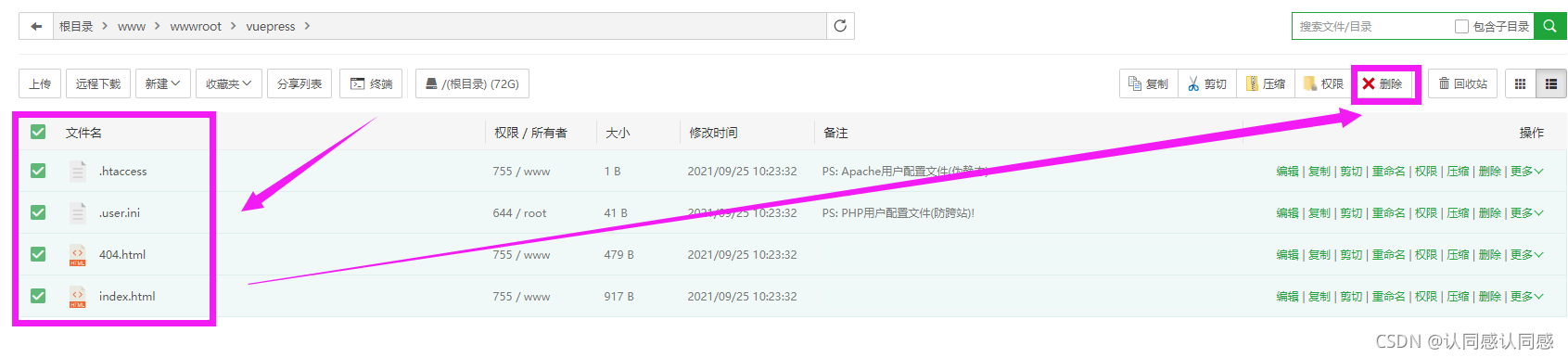Click the 复制 toolbar button
This screenshot has height=358, width=1568.
(1148, 83)
